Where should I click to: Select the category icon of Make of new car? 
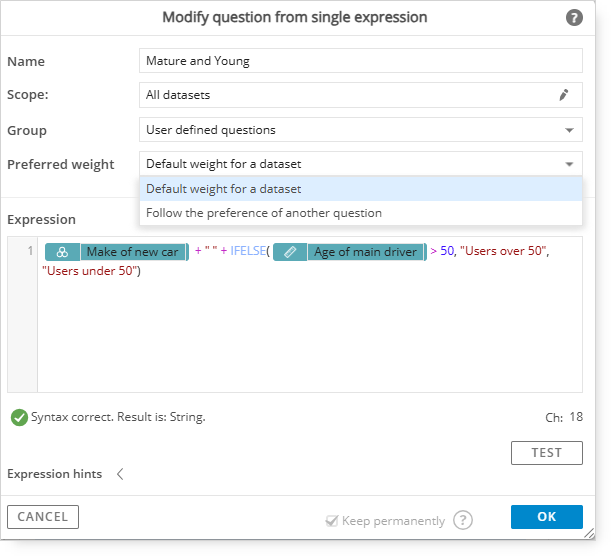tap(62, 252)
